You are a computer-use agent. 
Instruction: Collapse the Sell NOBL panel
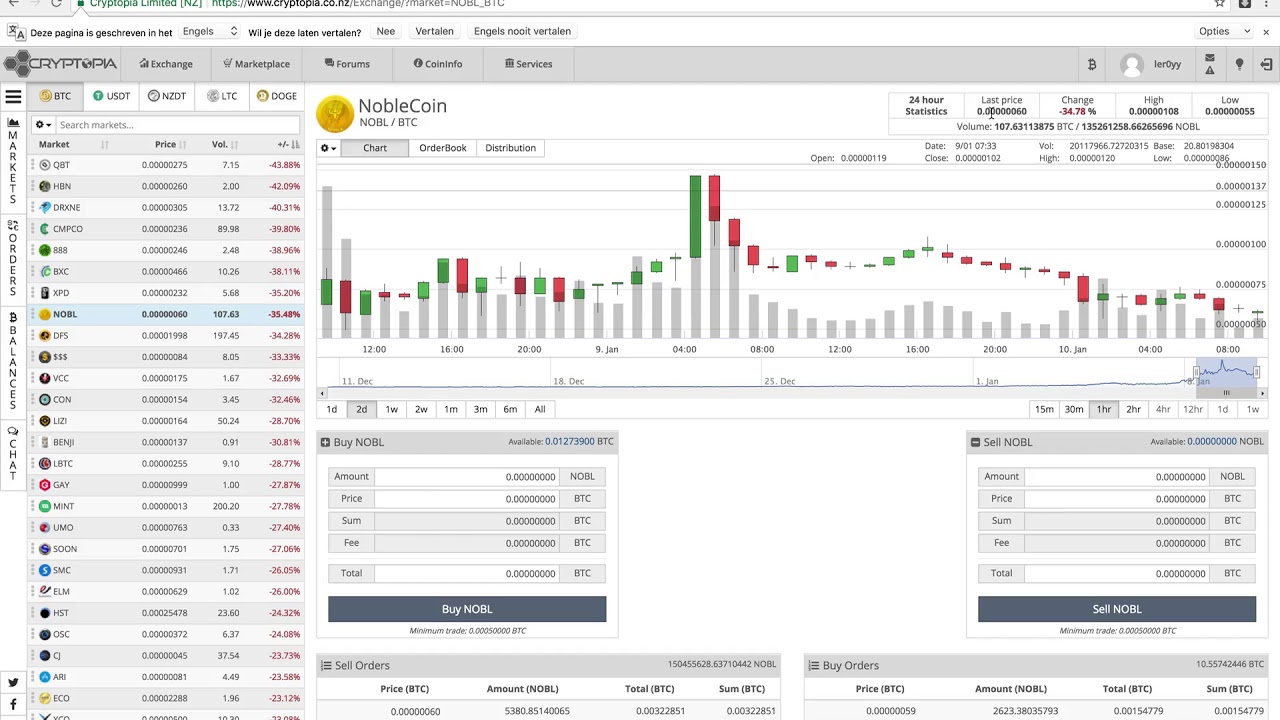[x=975, y=442]
